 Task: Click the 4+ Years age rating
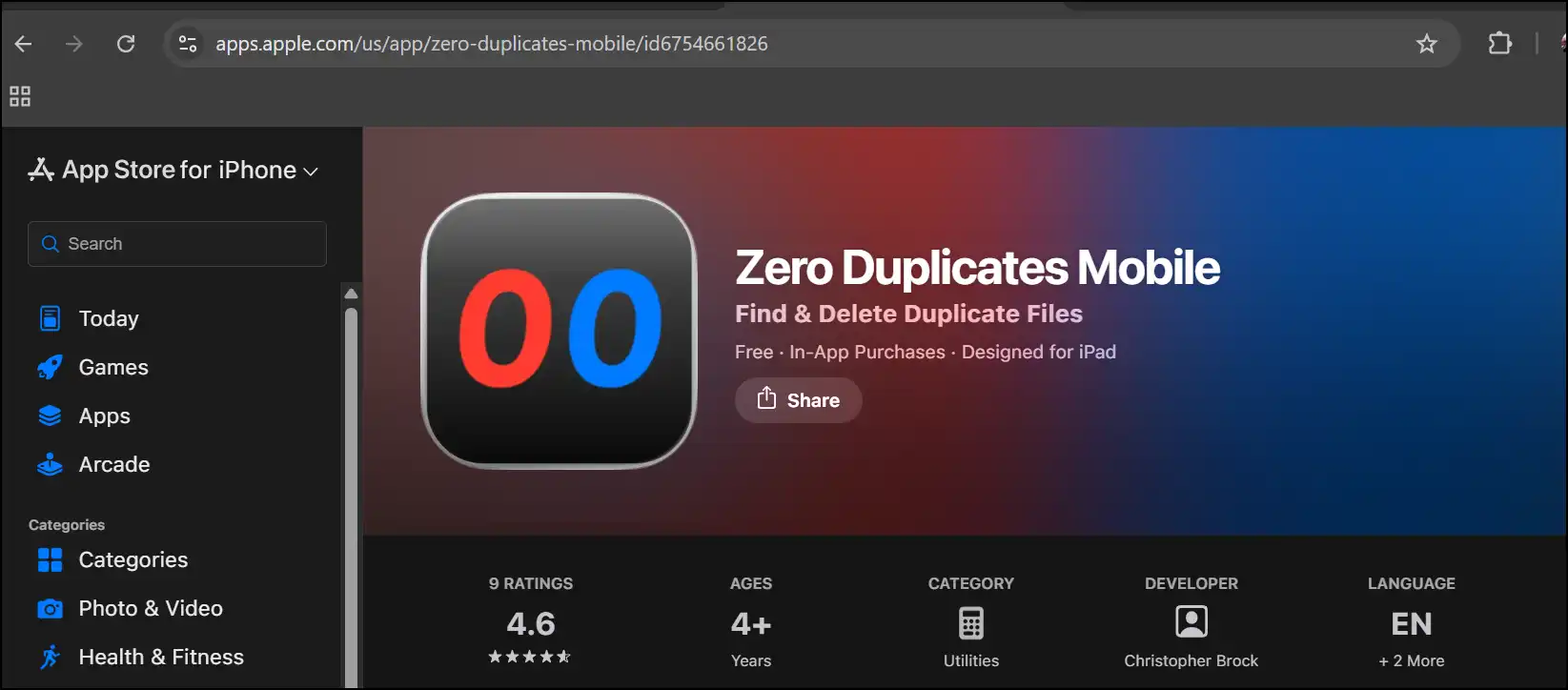pos(751,640)
